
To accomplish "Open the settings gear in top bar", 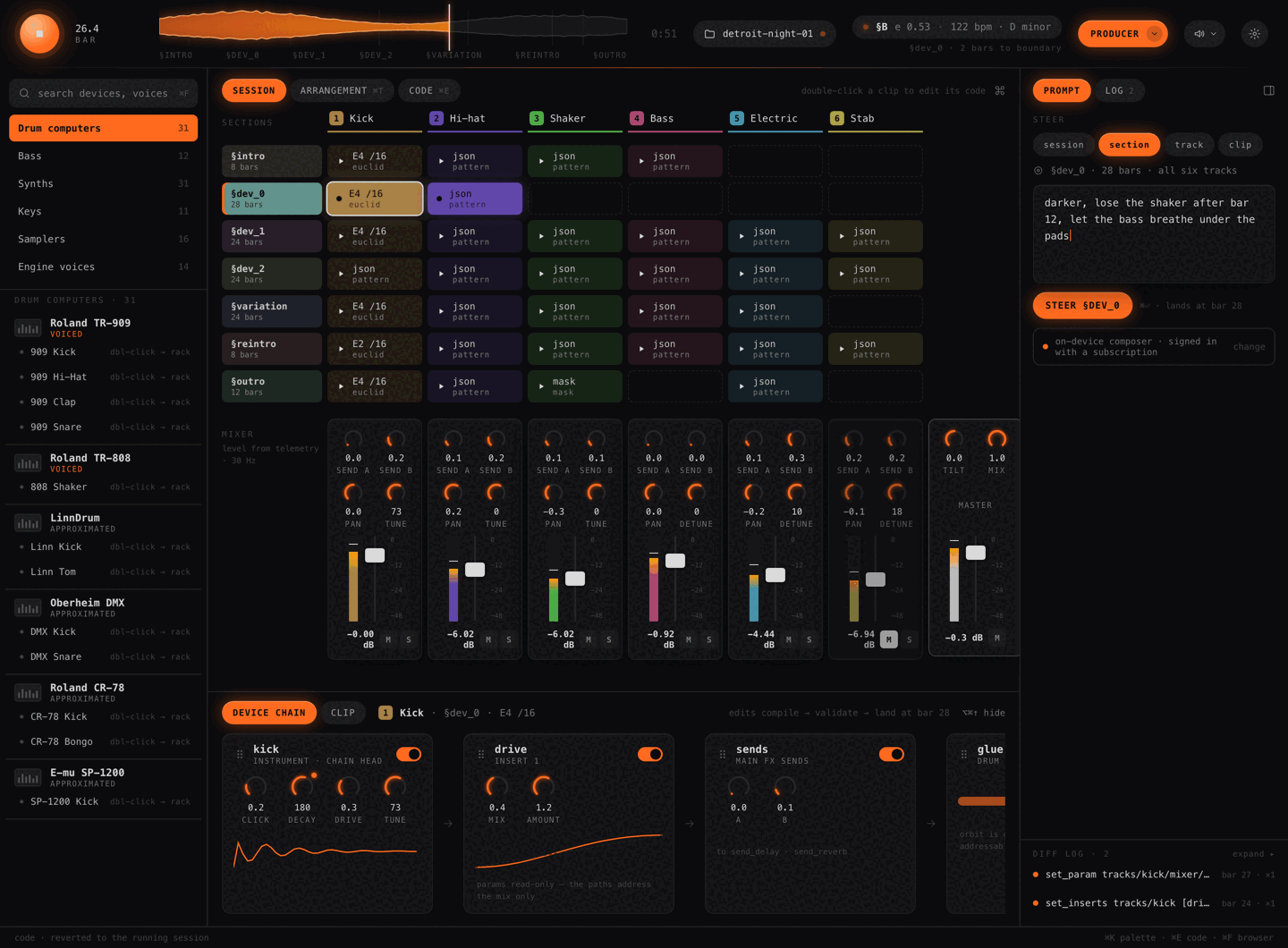I will (x=1255, y=34).
